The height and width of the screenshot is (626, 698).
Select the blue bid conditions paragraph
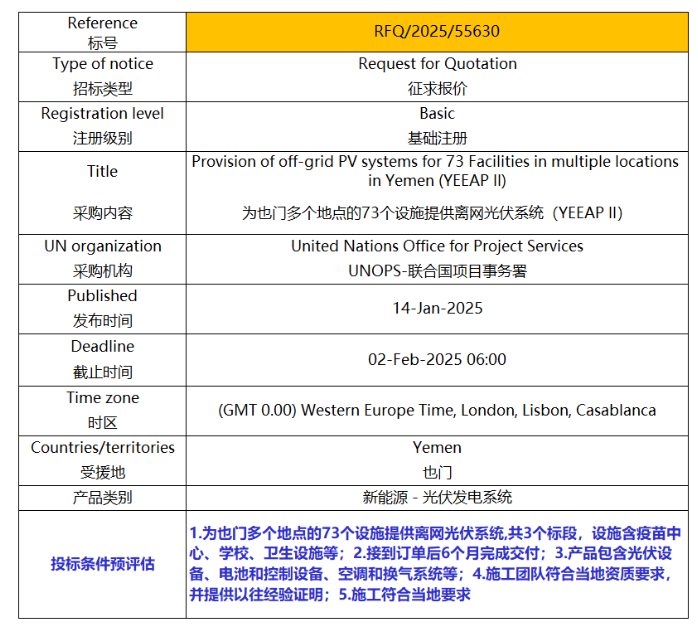tap(437, 563)
